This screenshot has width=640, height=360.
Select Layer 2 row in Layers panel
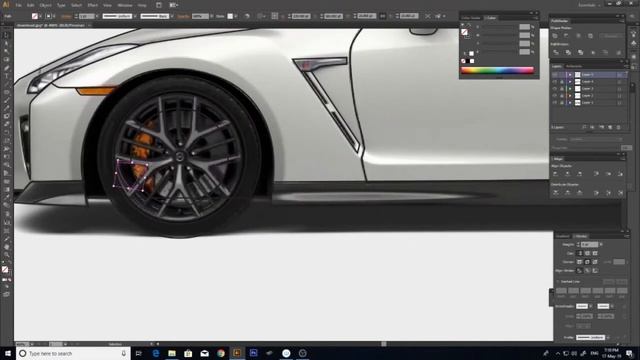coord(589,96)
